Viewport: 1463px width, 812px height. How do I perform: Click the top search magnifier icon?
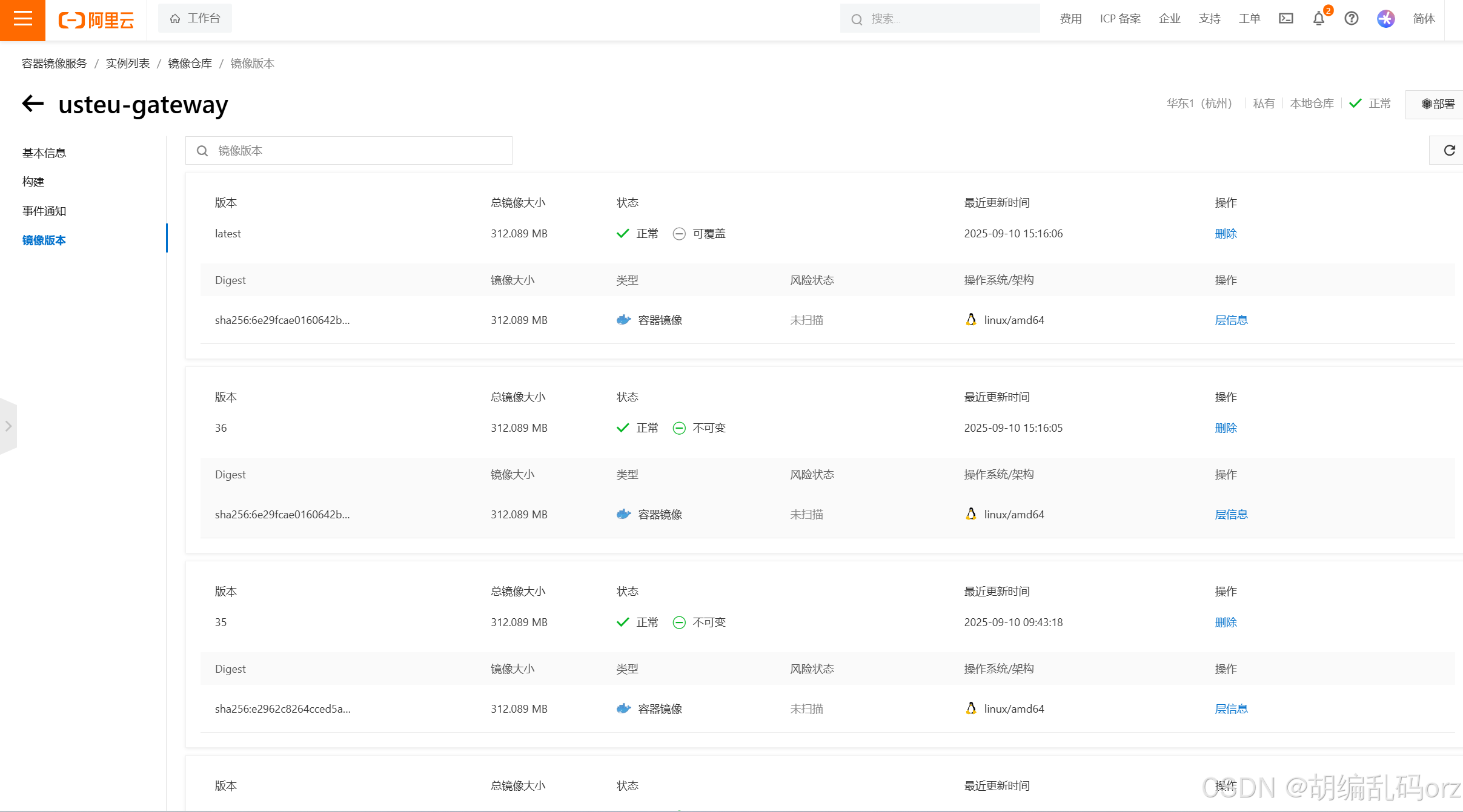tap(857, 19)
